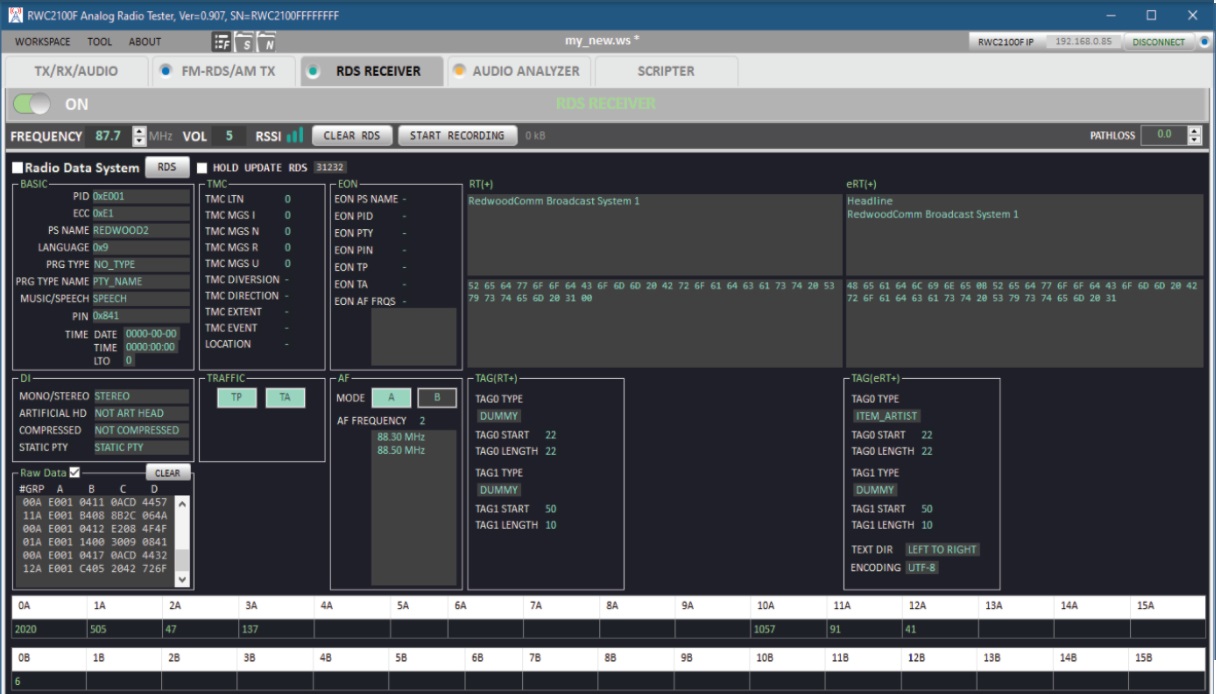Click the blue indicator on the FM-RDS/AM TX tab

tap(166, 71)
